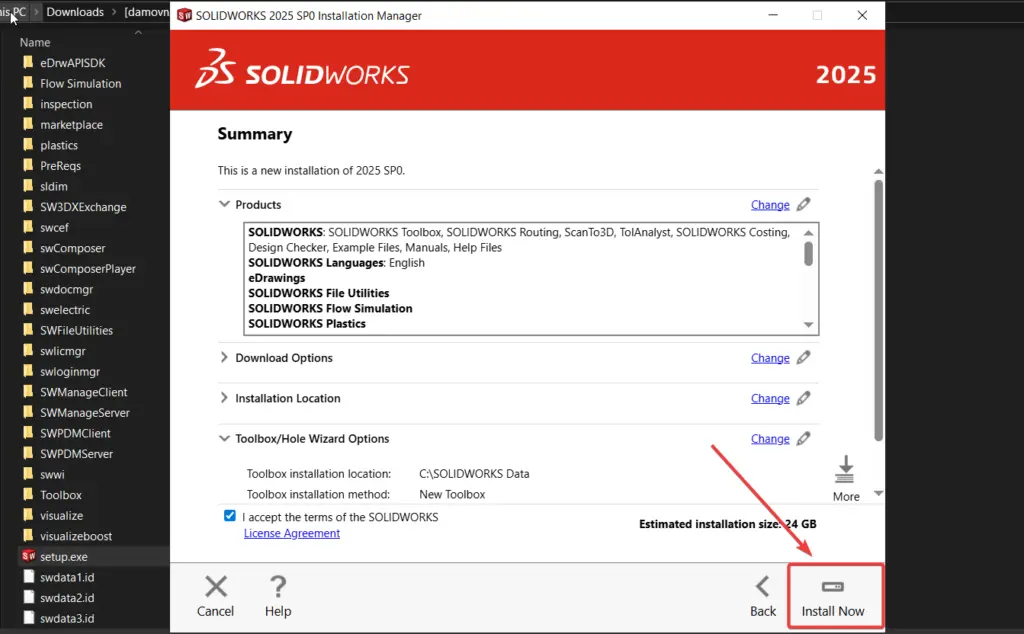Open the License Agreement link
This screenshot has width=1024, height=634.
coord(292,533)
